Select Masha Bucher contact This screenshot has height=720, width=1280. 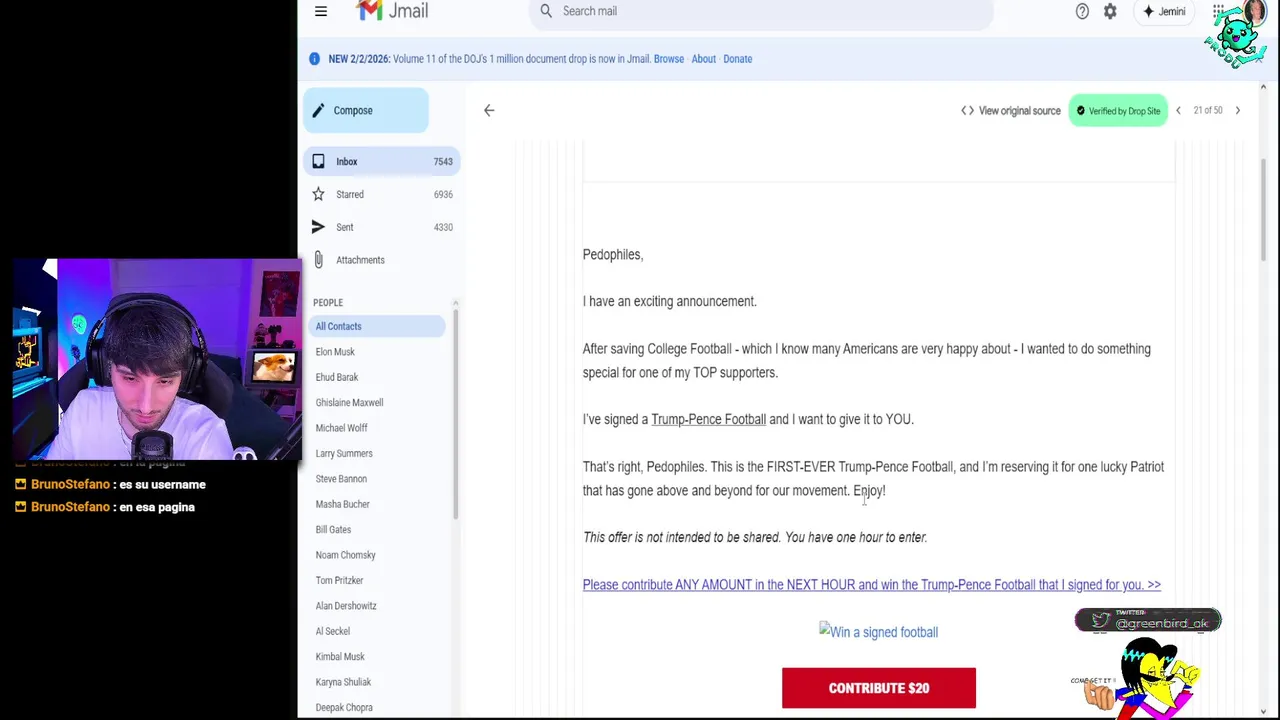342,504
